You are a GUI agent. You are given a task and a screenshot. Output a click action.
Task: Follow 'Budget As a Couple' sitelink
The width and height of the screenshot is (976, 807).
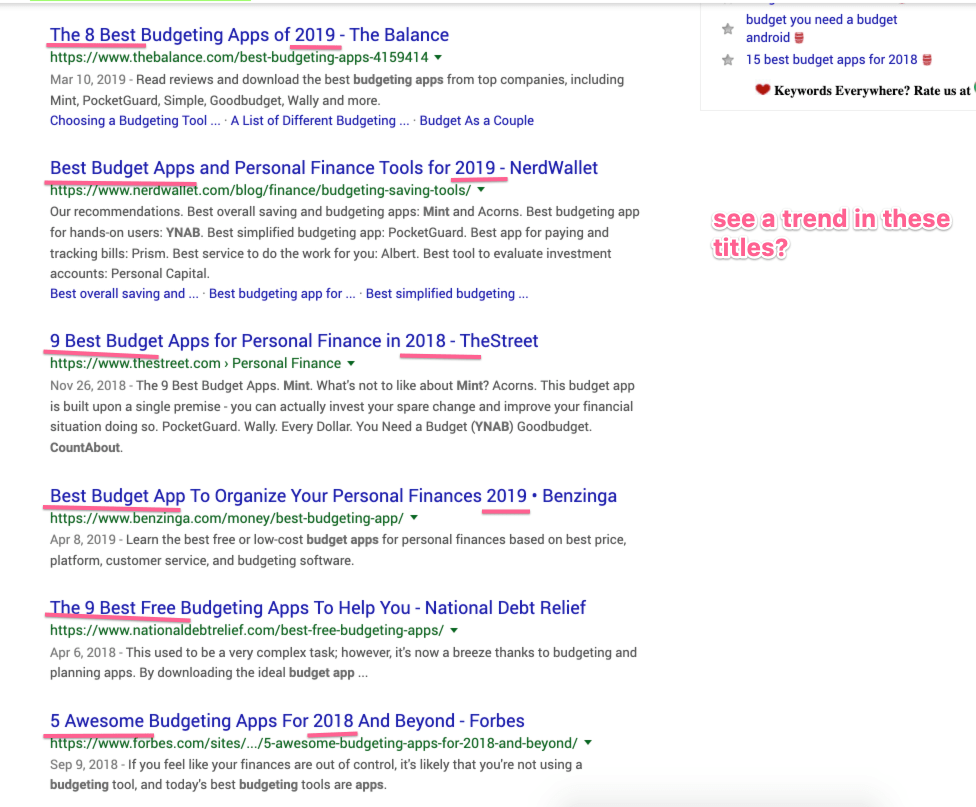[x=476, y=121]
